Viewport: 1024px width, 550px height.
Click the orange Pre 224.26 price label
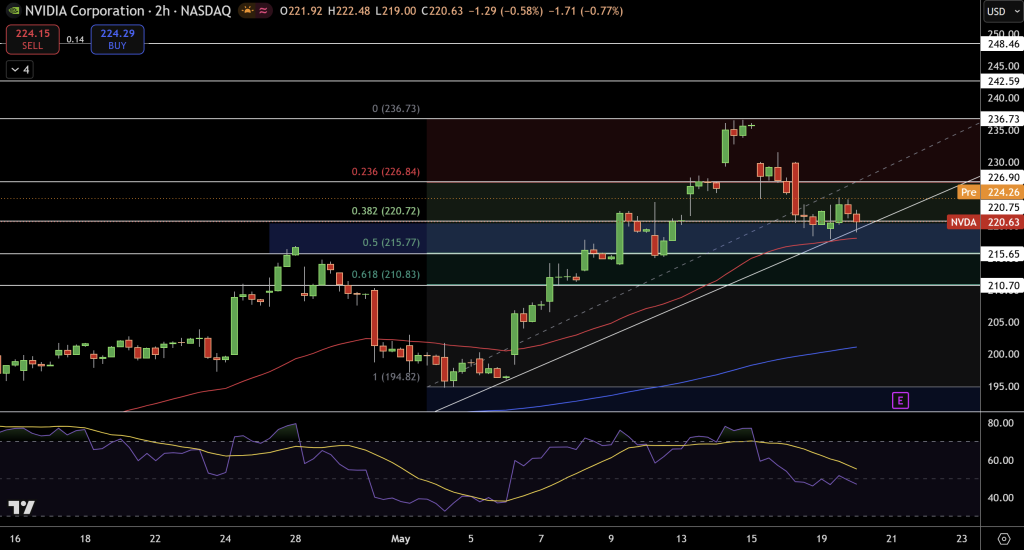989,192
